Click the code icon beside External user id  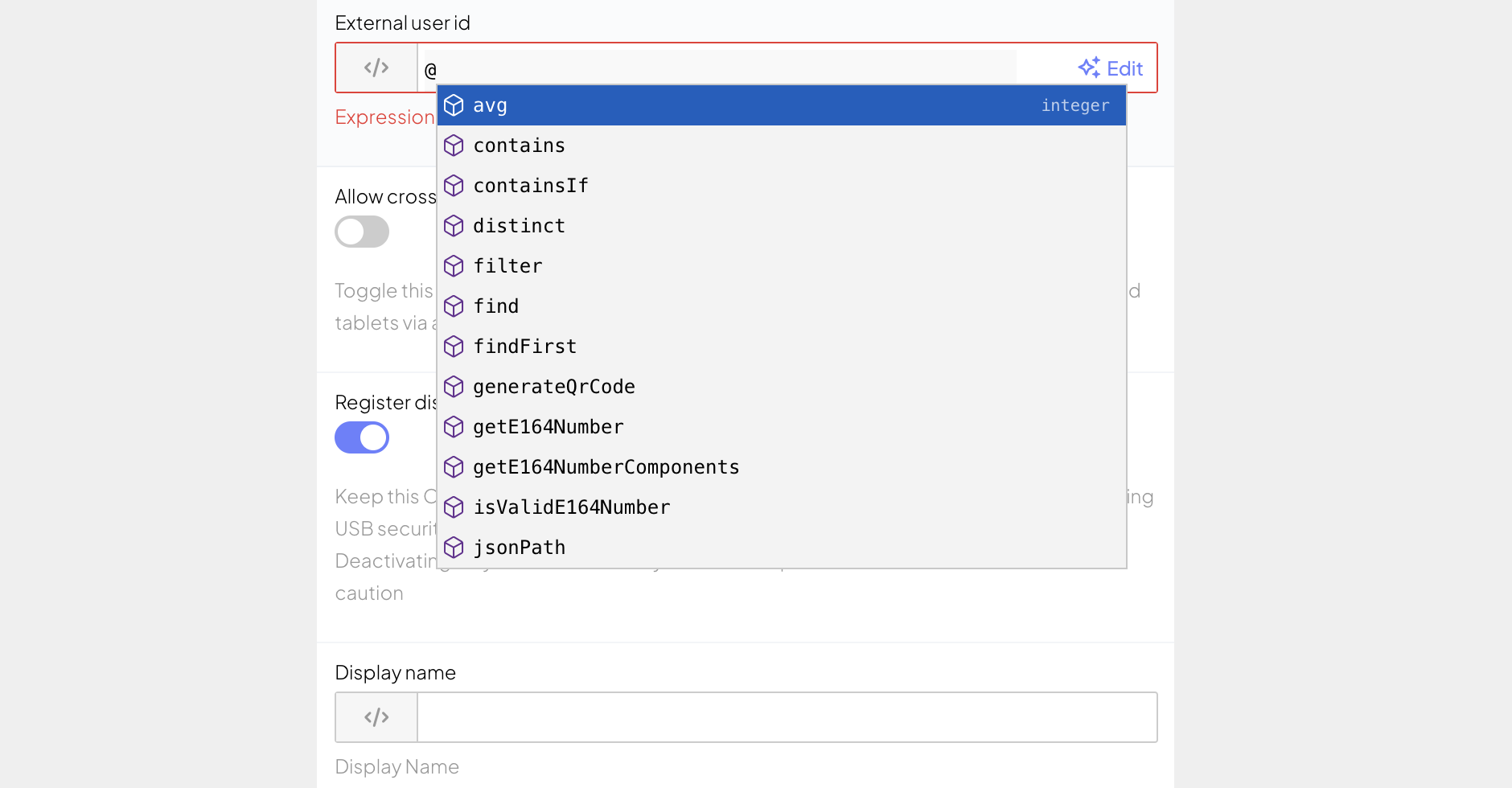[376, 68]
